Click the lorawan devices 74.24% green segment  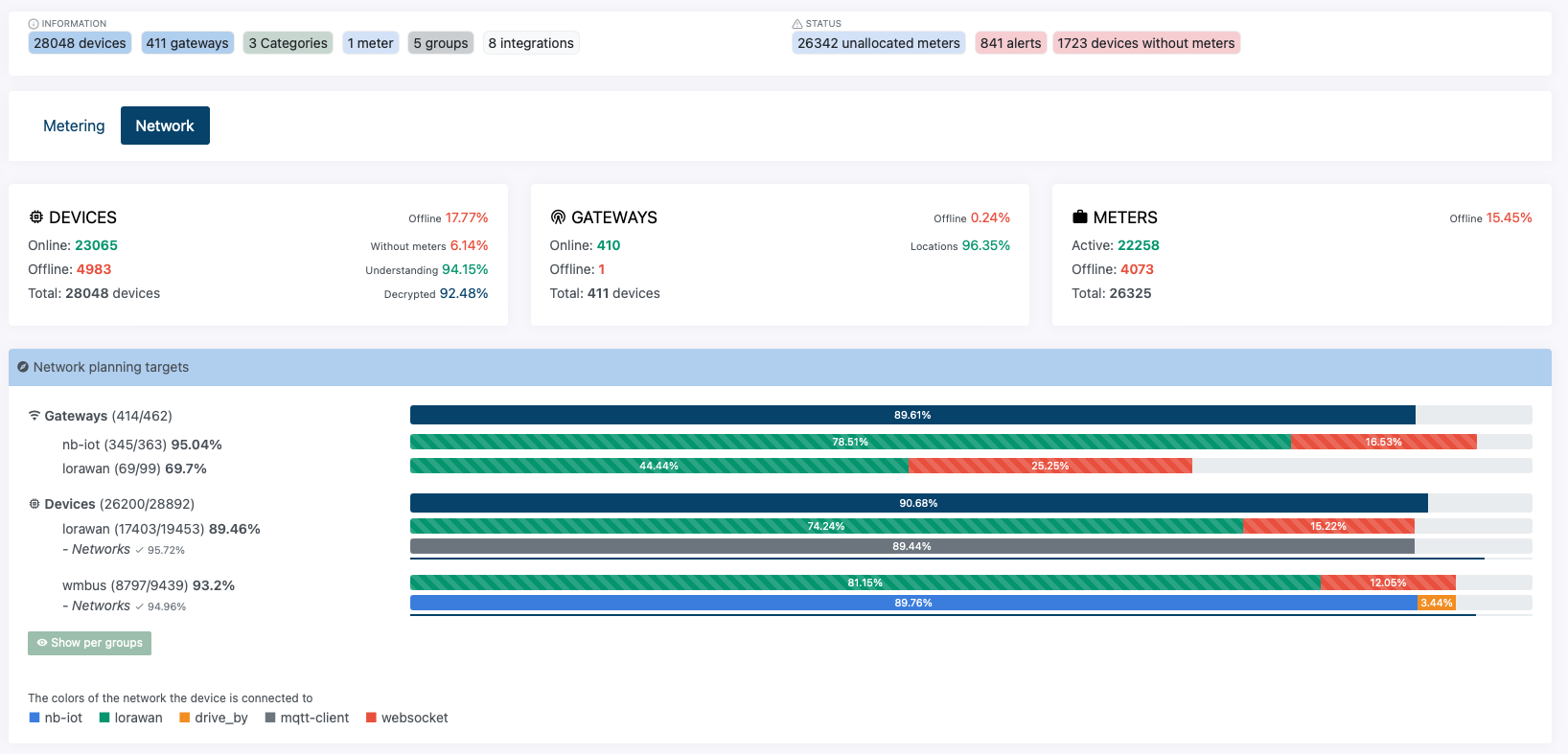point(826,526)
